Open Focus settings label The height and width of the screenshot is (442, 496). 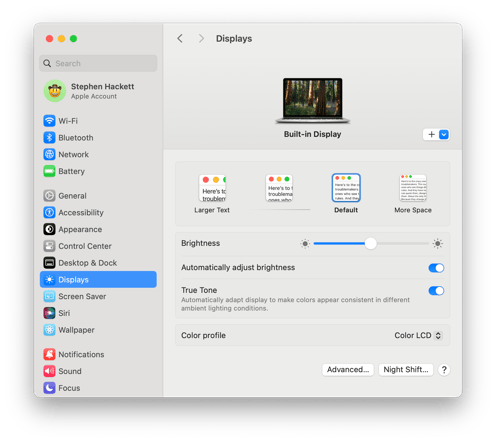click(x=69, y=388)
